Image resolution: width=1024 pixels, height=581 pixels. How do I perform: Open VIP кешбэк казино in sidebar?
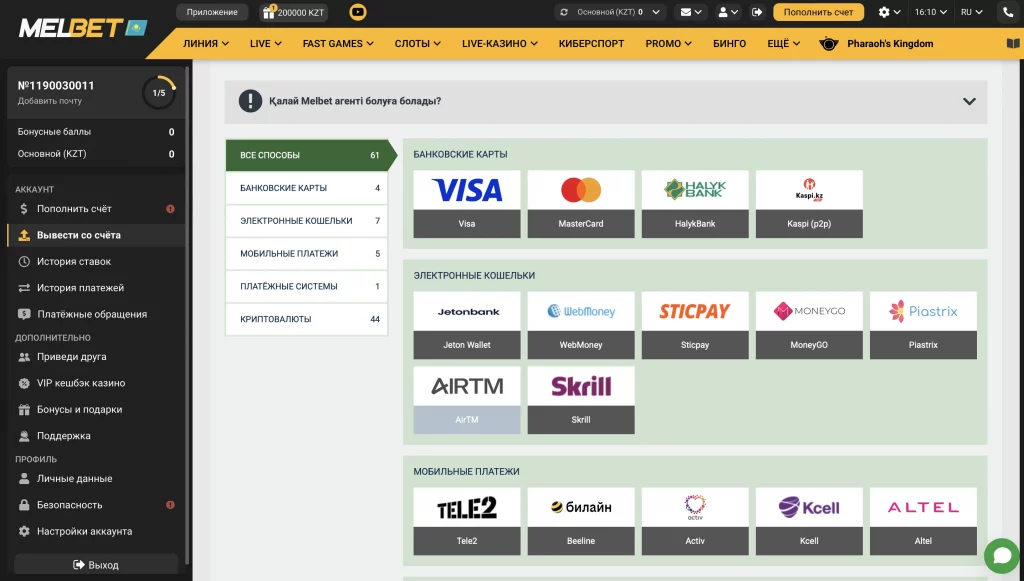click(x=96, y=383)
